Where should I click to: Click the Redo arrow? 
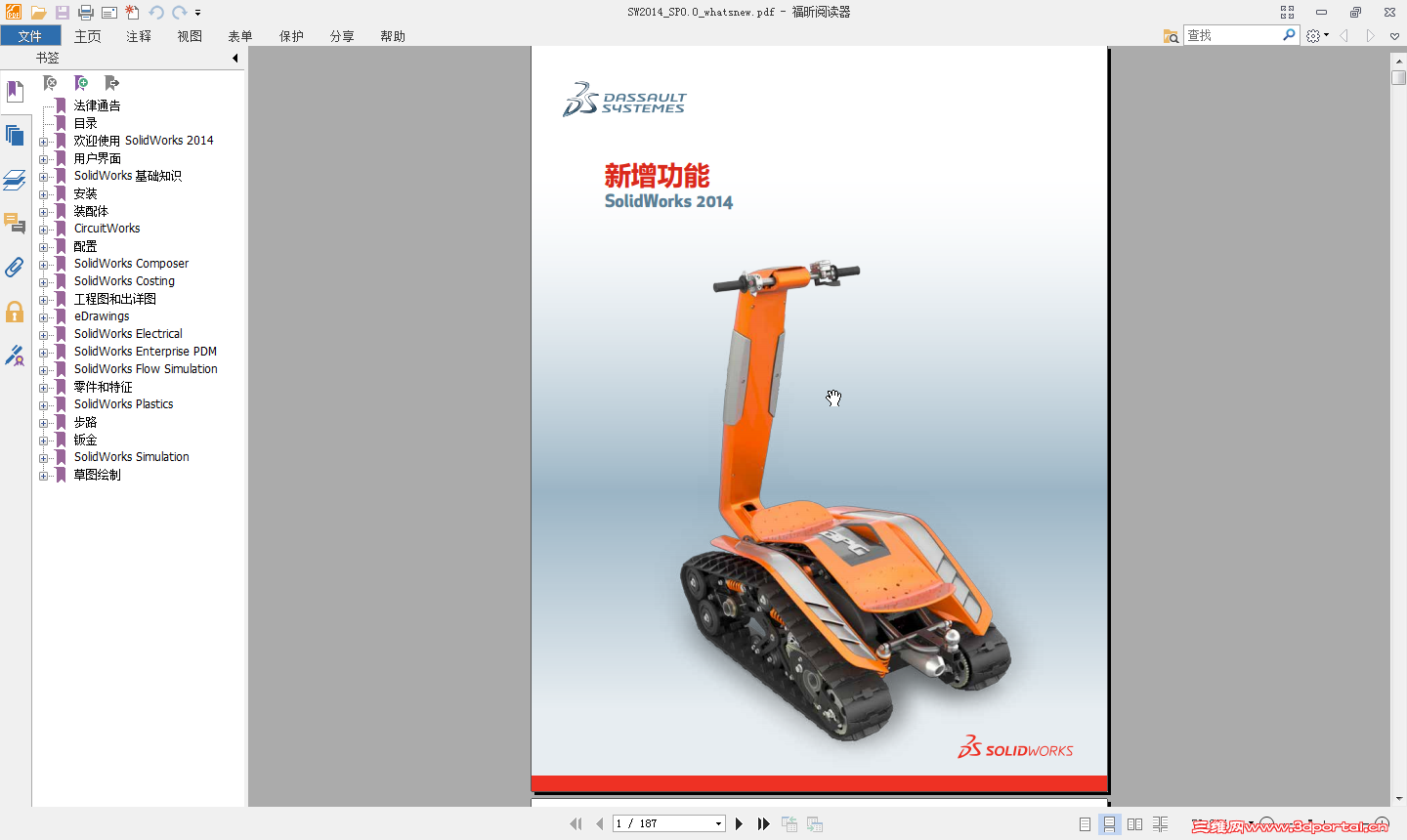180,13
